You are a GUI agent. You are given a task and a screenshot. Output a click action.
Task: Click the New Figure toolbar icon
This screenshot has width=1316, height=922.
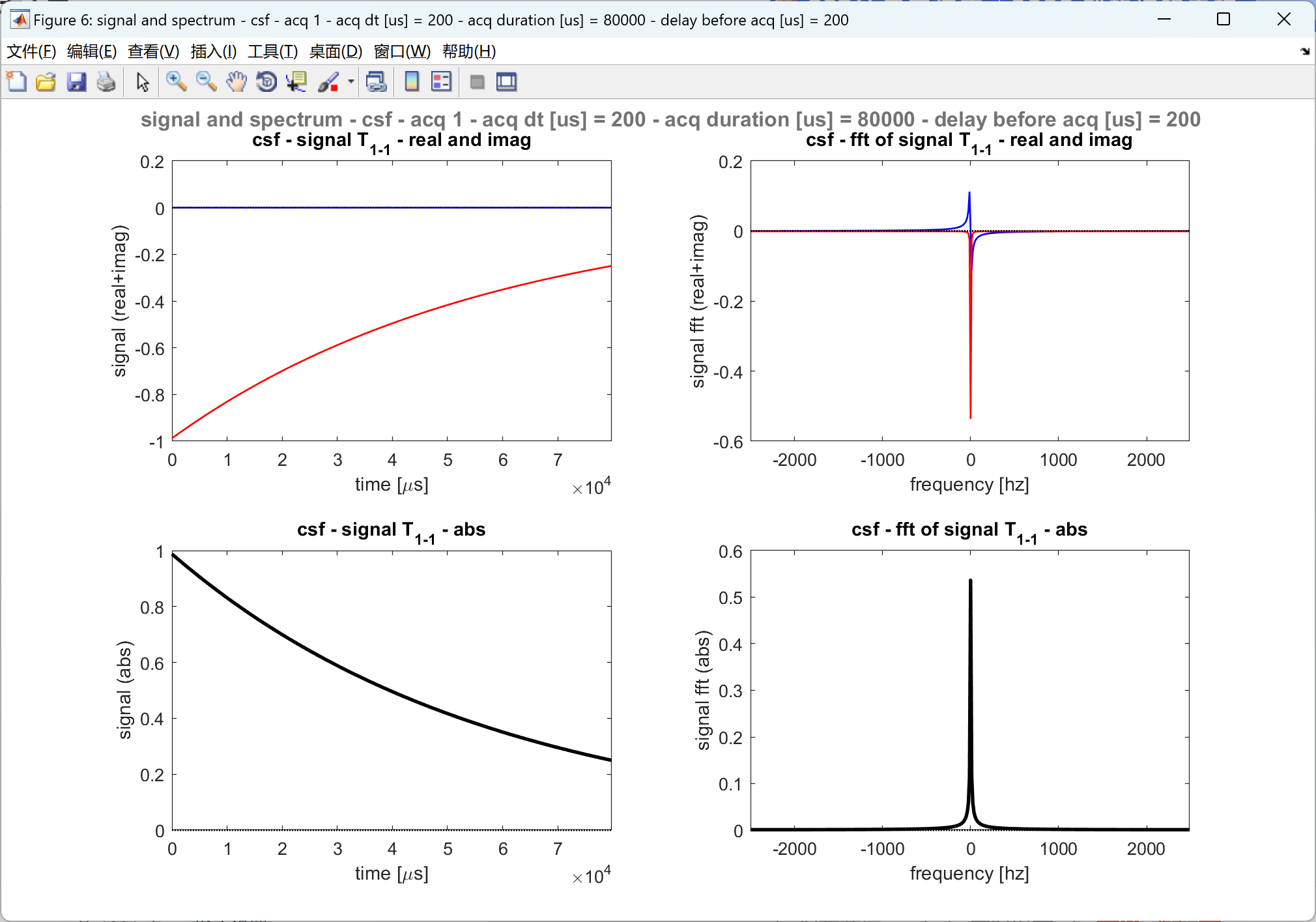(16, 82)
